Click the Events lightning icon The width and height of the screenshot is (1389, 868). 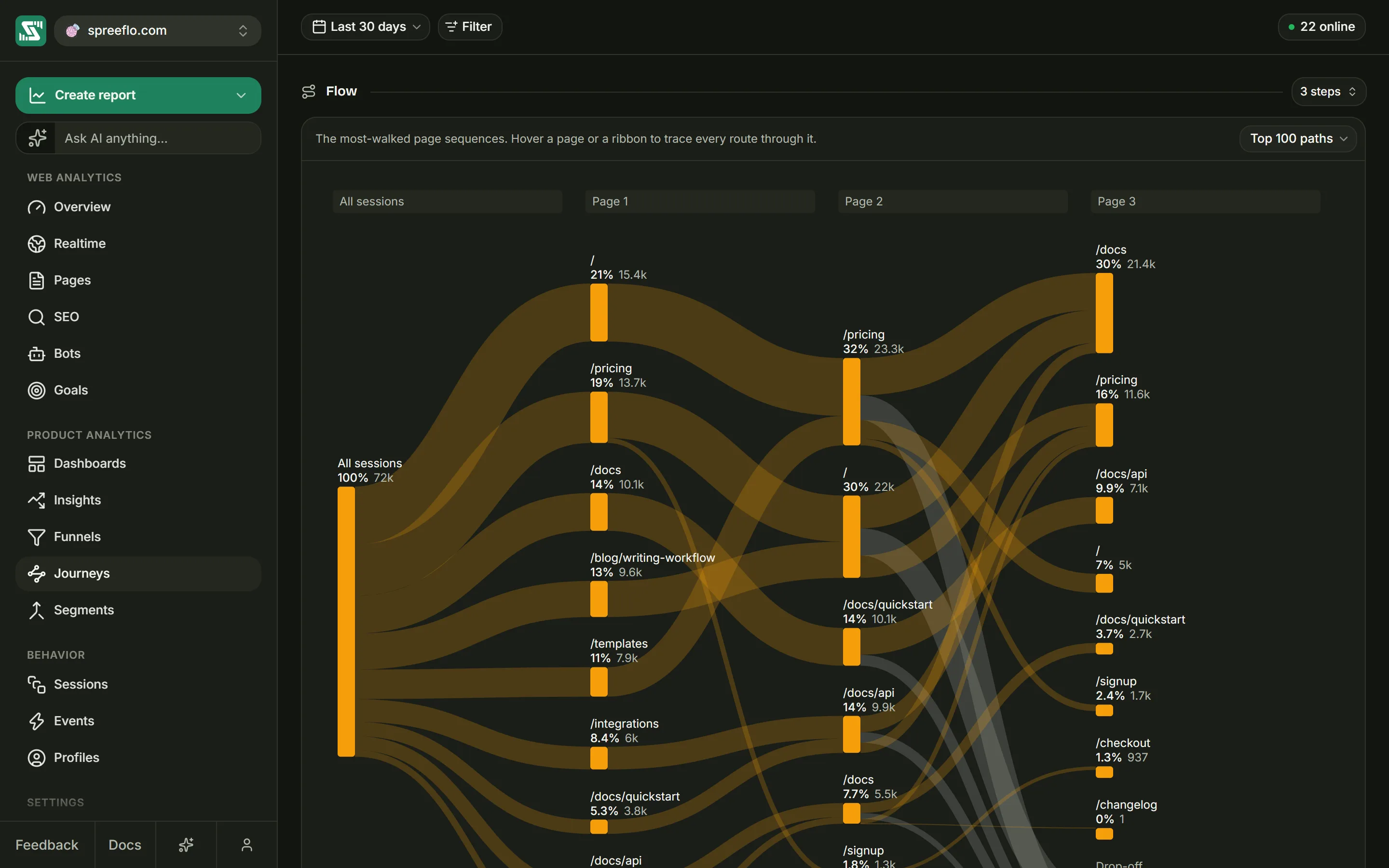point(36,721)
